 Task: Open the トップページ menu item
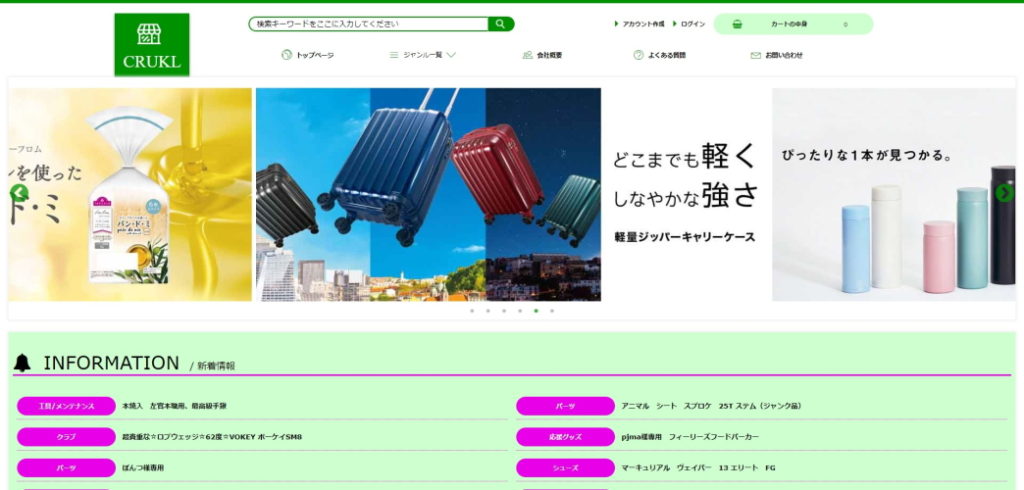pyautogui.click(x=308, y=55)
